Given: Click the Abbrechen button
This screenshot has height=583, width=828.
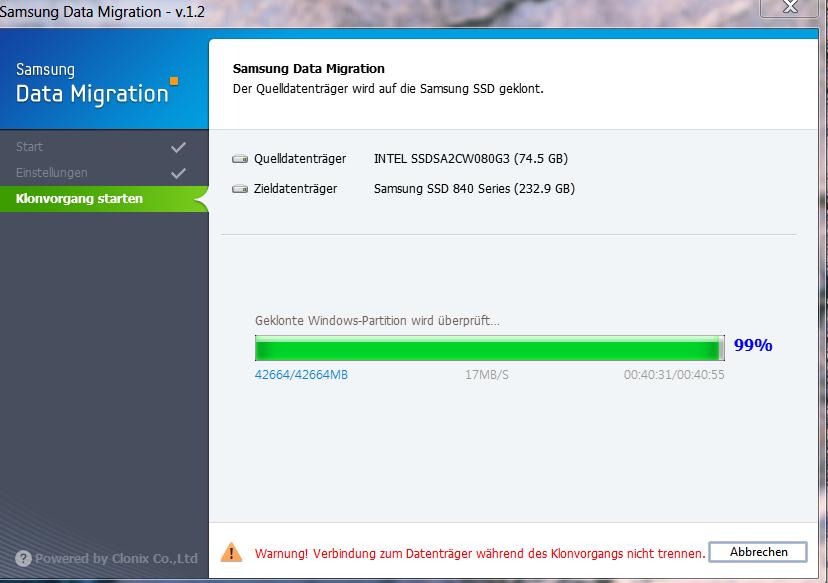Looking at the screenshot, I should point(758,552).
